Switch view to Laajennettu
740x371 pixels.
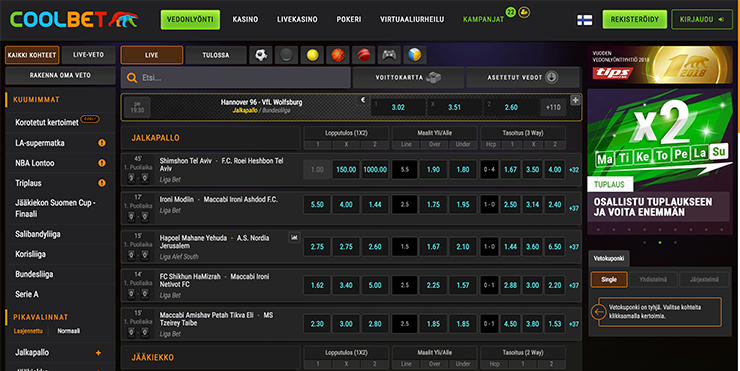tap(28, 331)
